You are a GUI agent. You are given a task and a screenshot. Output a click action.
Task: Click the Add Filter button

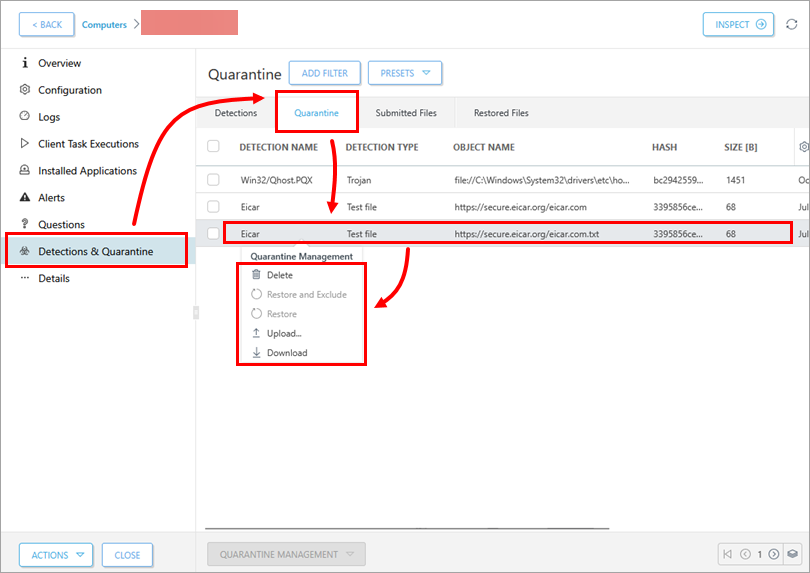[x=324, y=73]
